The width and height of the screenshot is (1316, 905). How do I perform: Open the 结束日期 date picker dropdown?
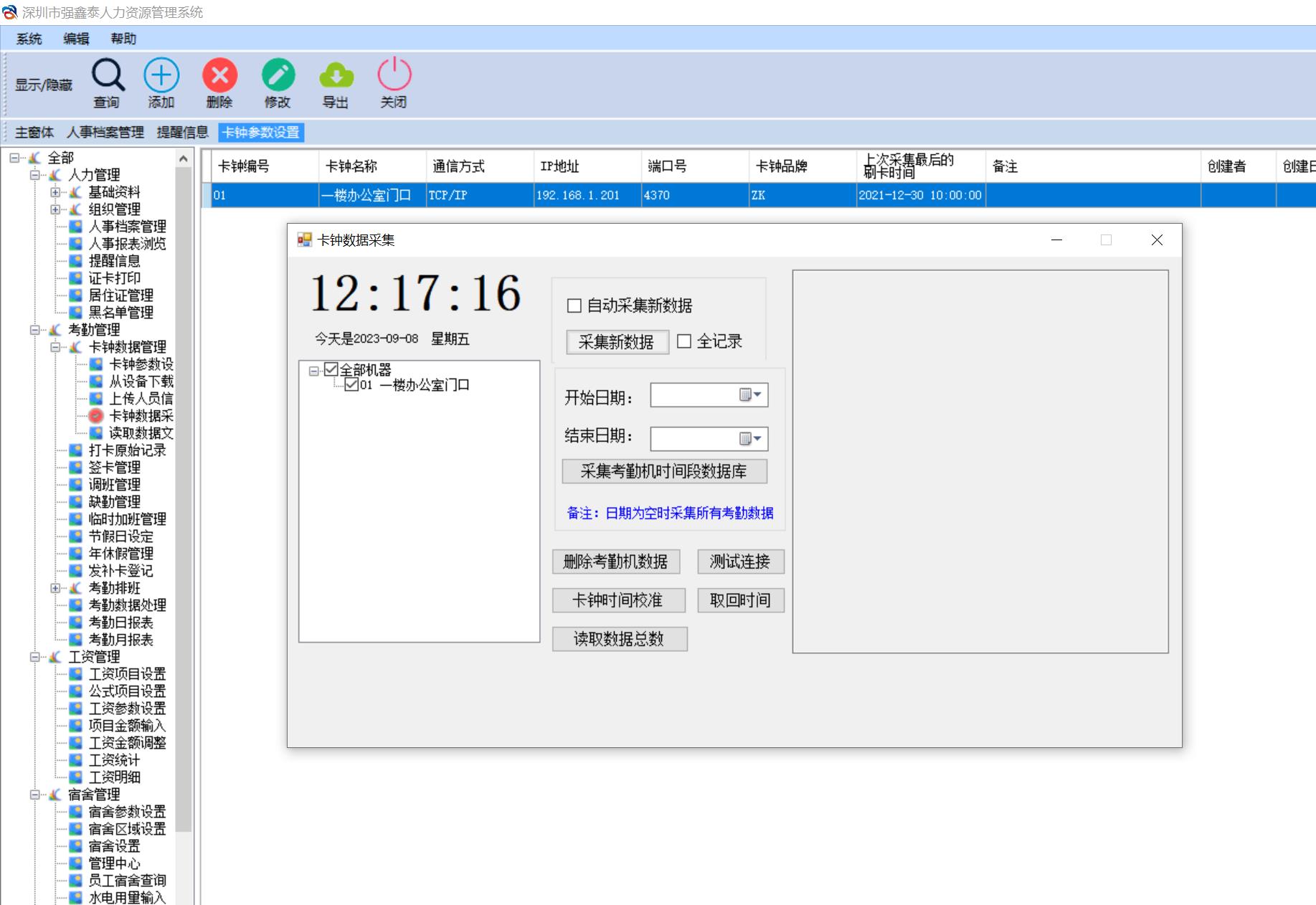click(x=751, y=438)
